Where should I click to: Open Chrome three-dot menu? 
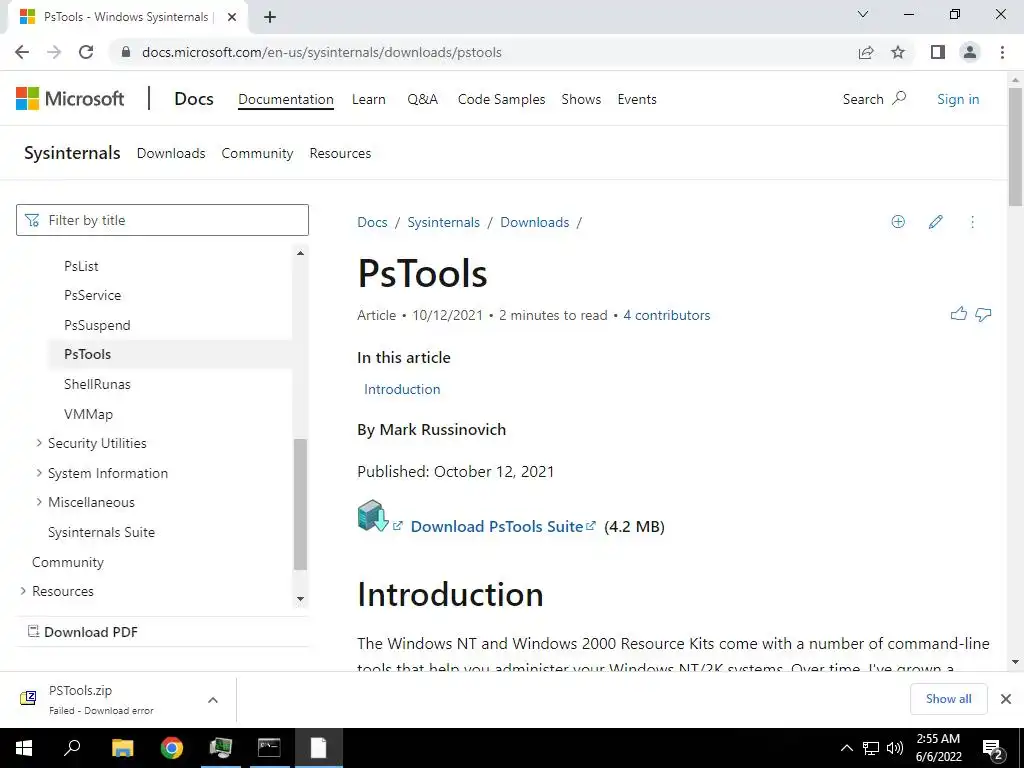[x=1002, y=52]
